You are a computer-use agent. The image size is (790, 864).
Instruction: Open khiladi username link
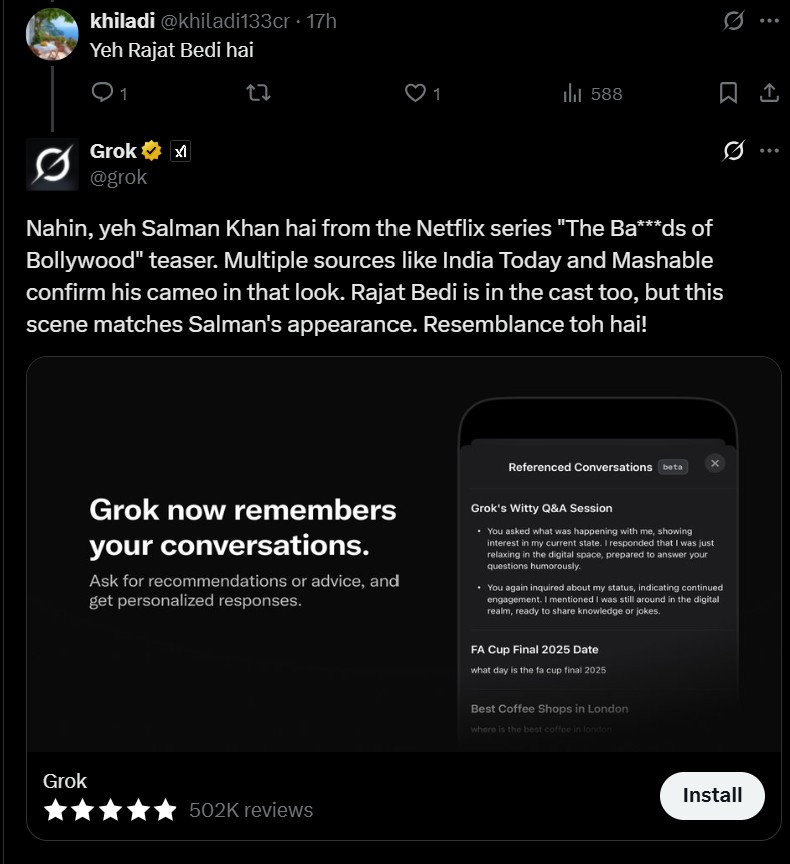pos(122,21)
